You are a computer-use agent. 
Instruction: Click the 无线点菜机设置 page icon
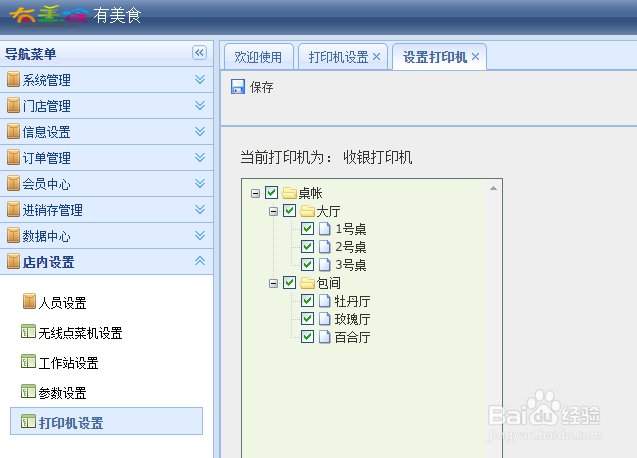pyautogui.click(x=28, y=331)
